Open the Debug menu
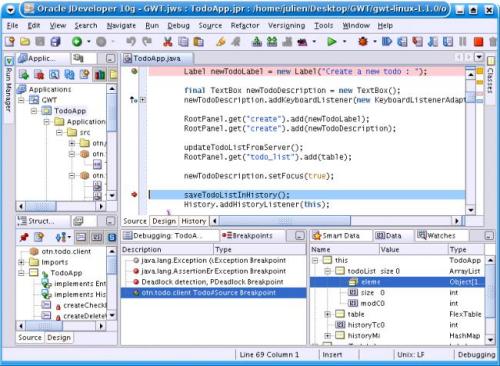Screen dimensions: 500x366 click(x=178, y=26)
